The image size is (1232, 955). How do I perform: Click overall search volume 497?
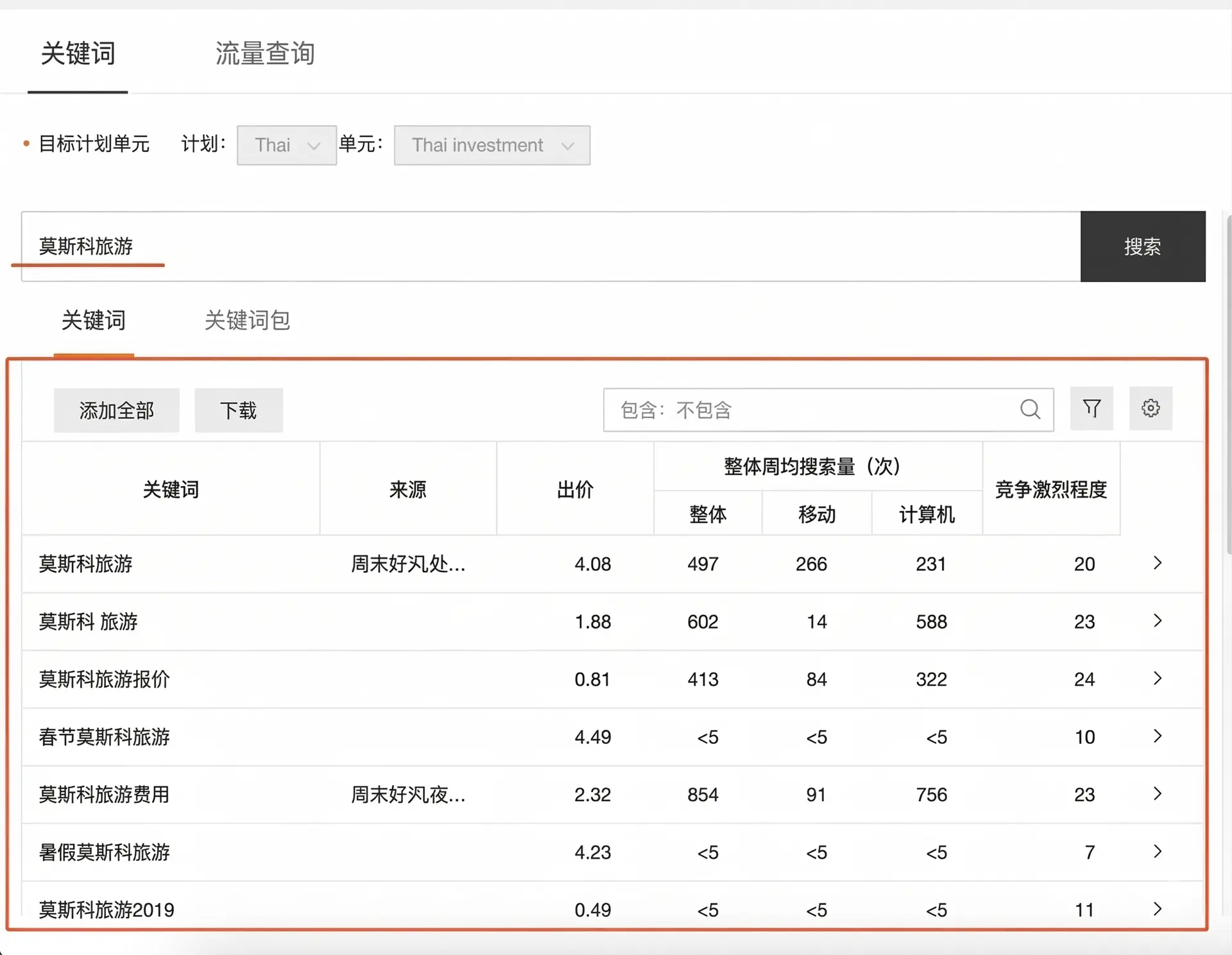point(703,564)
